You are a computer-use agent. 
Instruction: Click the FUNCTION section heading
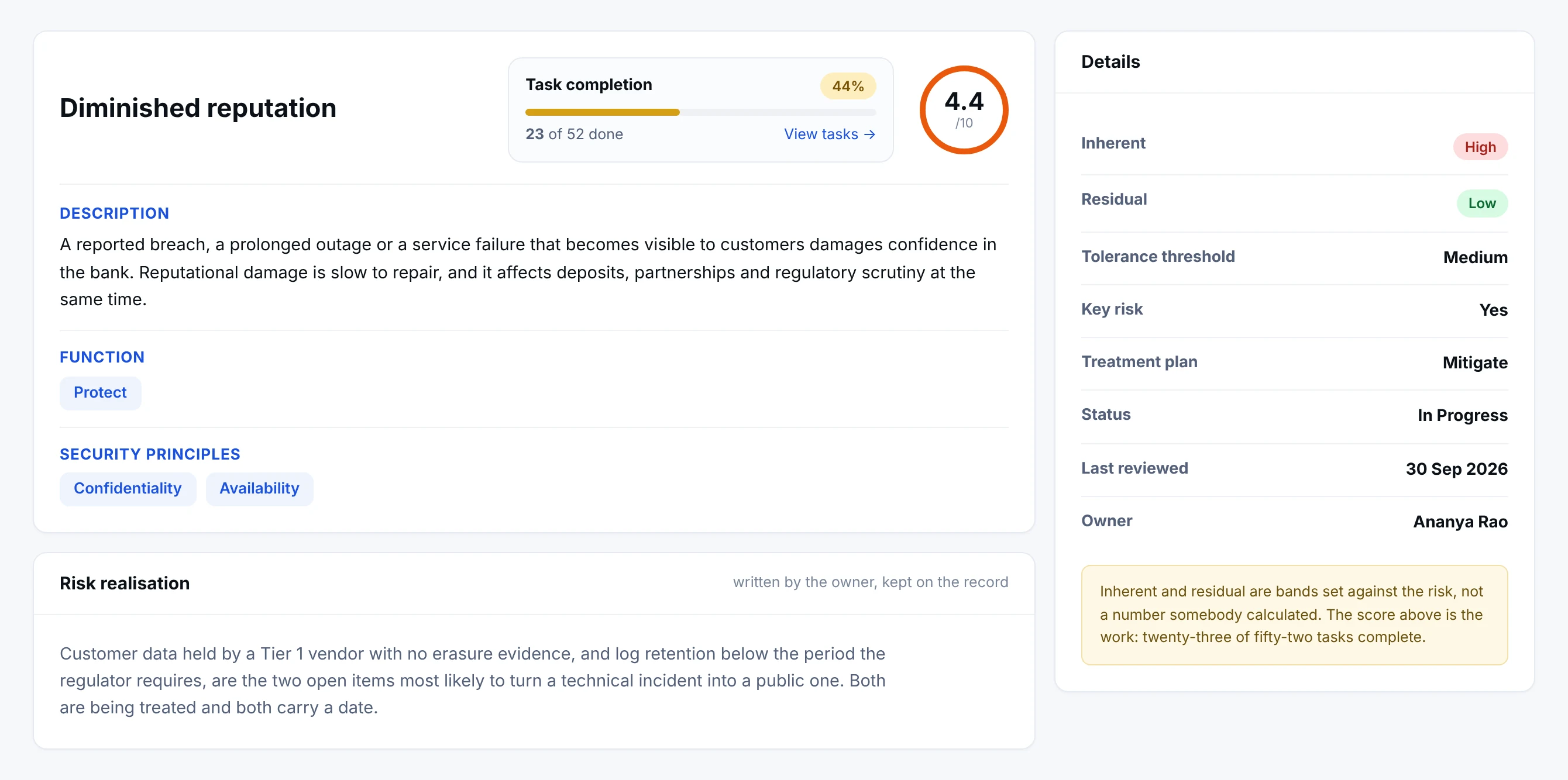(102, 357)
